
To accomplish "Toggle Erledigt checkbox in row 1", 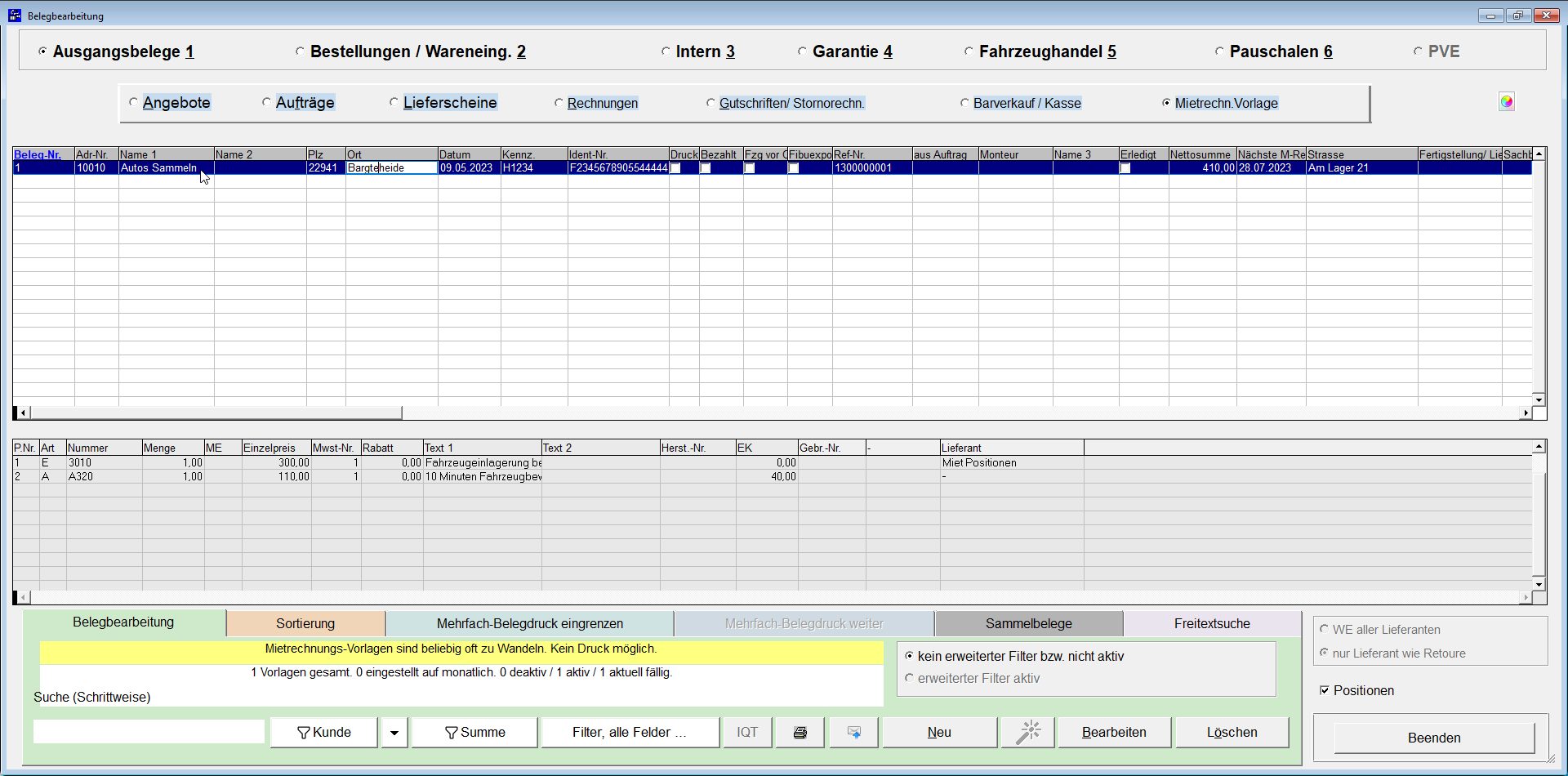I will tap(1125, 168).
